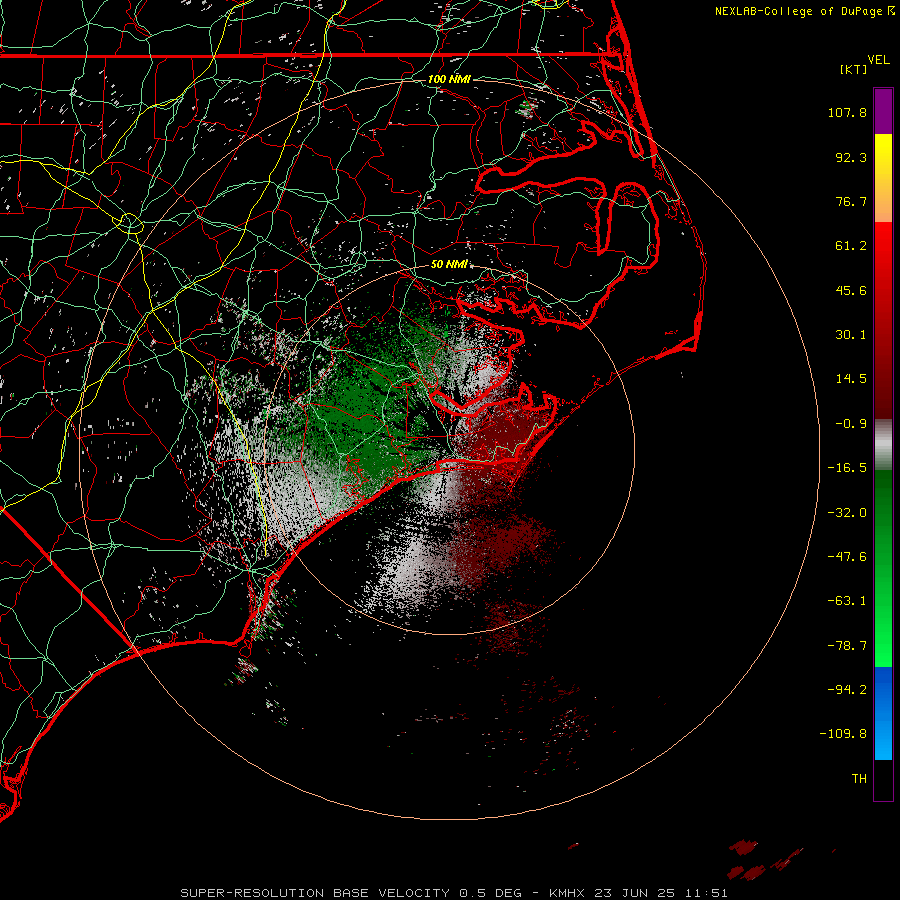Click the -109.8 legend value

(x=844, y=734)
